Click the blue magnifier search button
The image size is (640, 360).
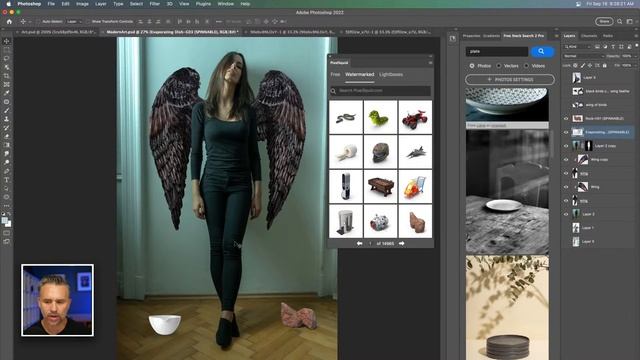541,51
